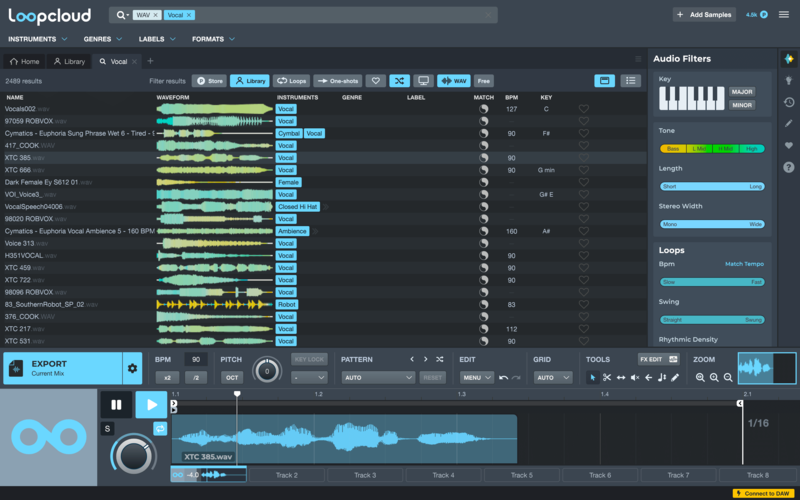Image resolution: width=800 pixels, height=500 pixels.
Task: Adjust the Stereo Width slider
Action: pyautogui.click(x=712, y=224)
